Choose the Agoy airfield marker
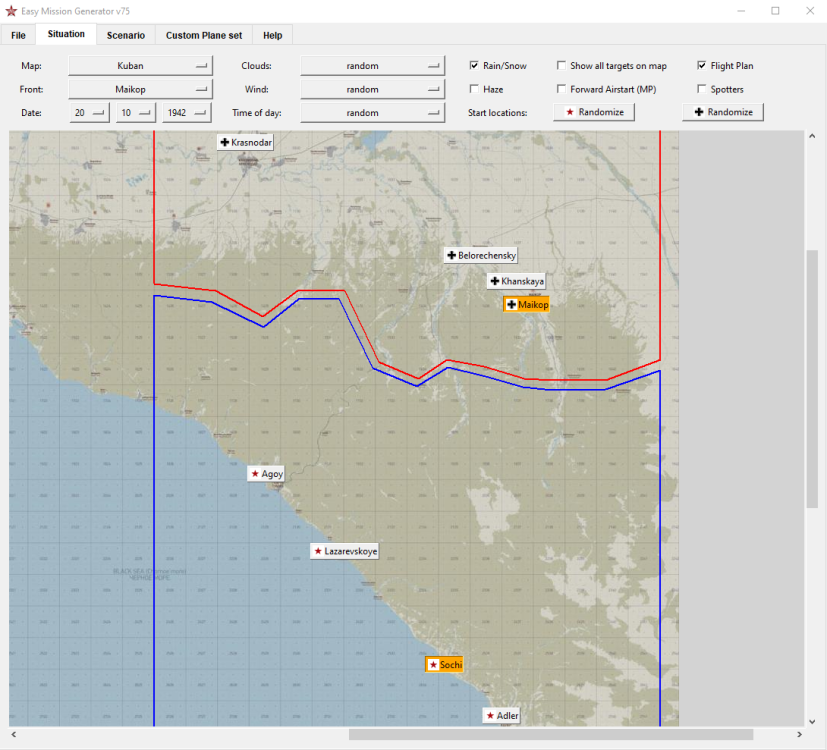This screenshot has width=827, height=750. click(x=266, y=474)
